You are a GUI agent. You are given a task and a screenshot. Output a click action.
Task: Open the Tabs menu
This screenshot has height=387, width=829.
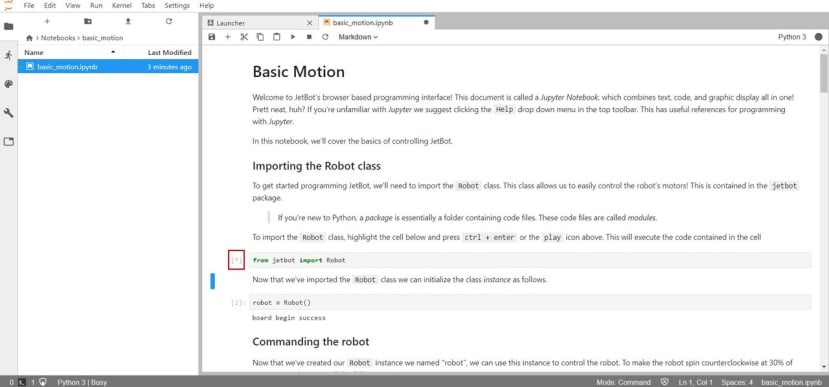[x=148, y=5]
